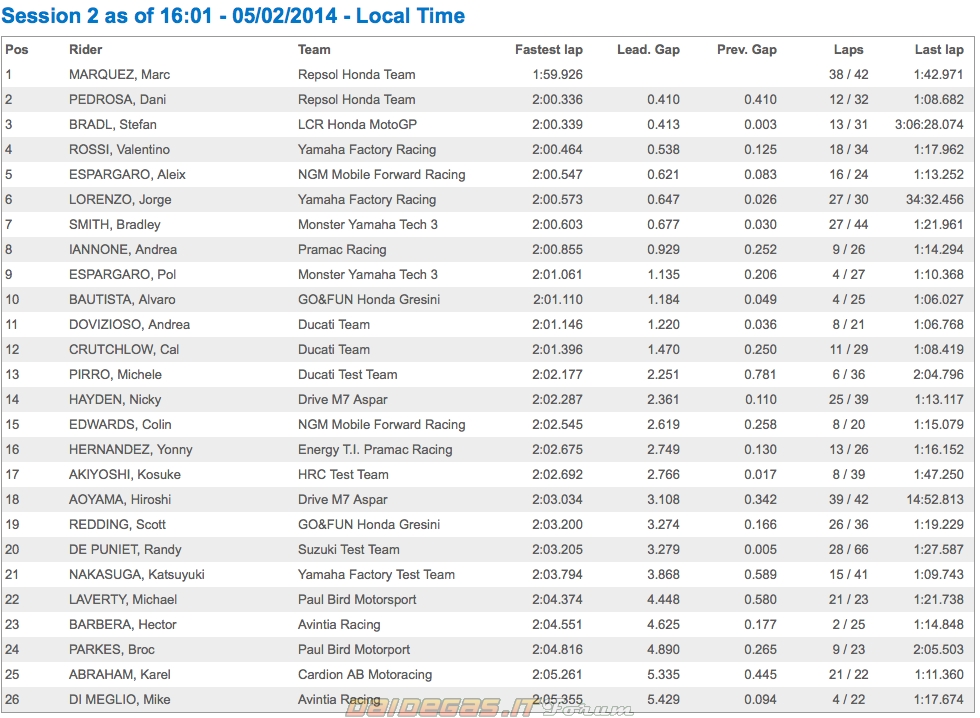Click the Prev. Gap column header
The width and height of the screenshot is (980, 718).
point(747,49)
